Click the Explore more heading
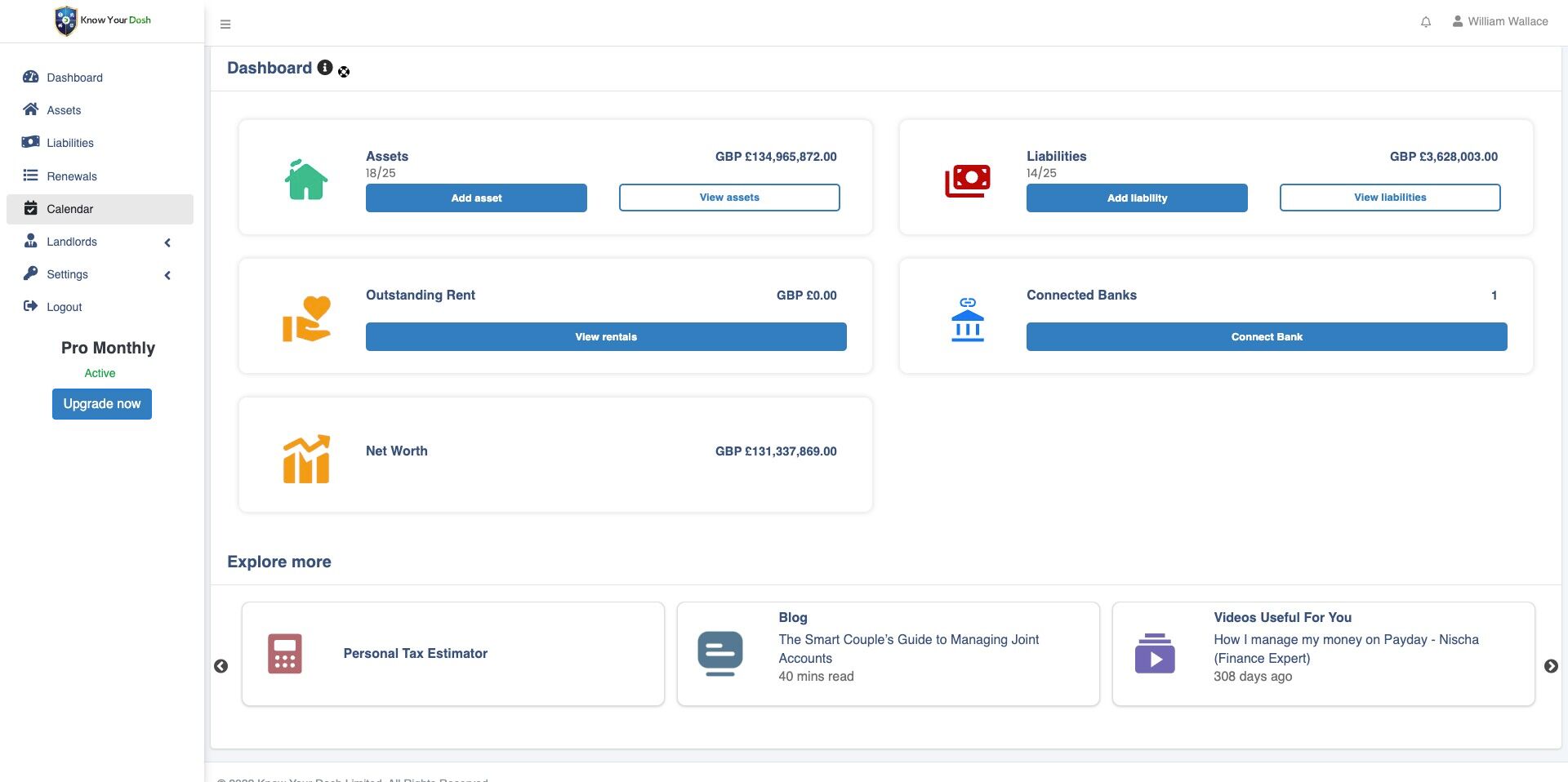1568x782 pixels. click(x=279, y=562)
